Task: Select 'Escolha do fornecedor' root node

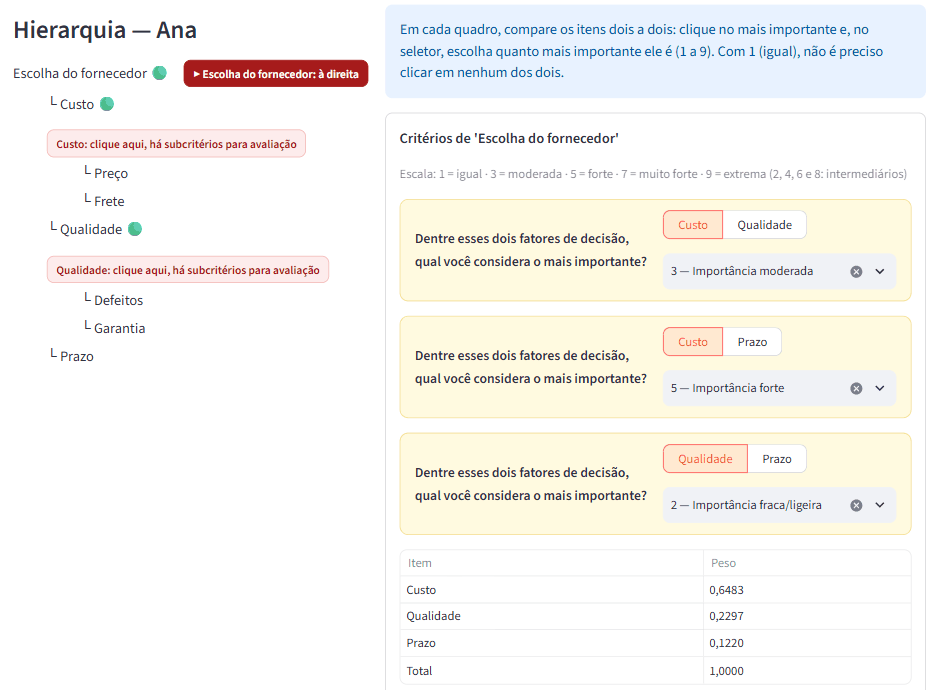Action: click(x=80, y=73)
